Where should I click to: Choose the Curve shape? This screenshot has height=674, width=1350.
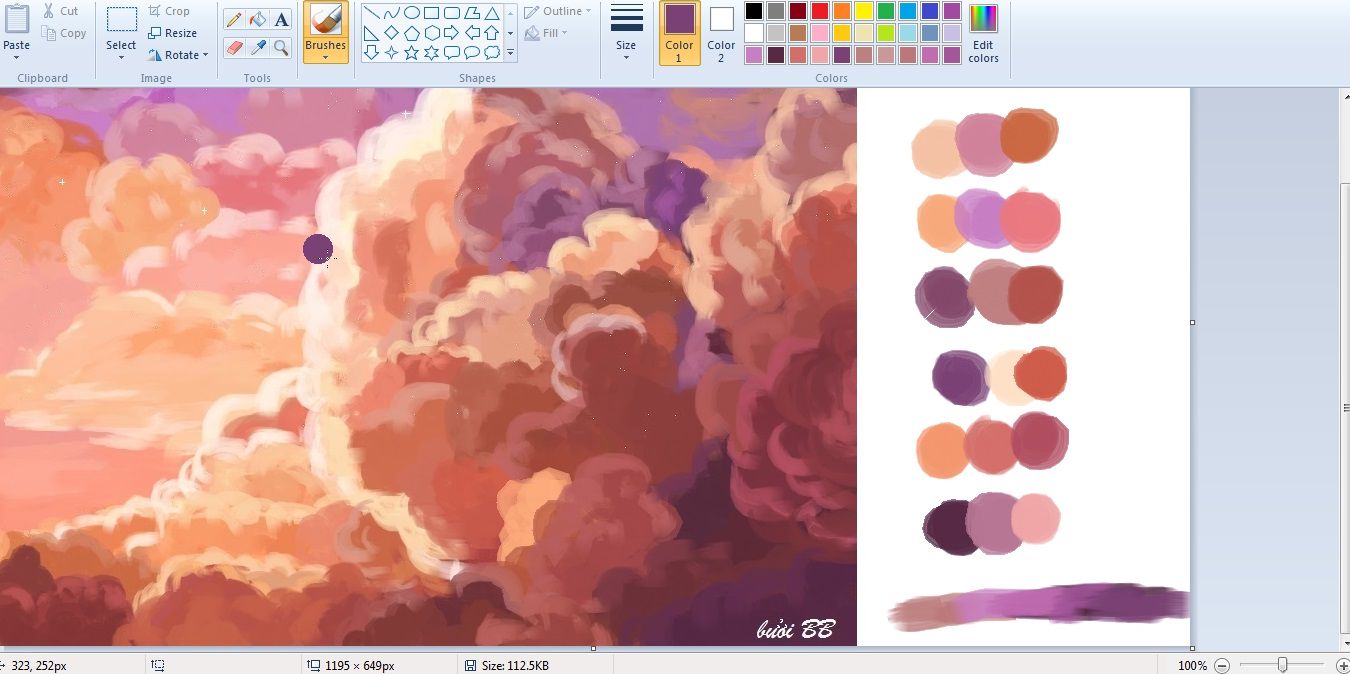pos(391,13)
